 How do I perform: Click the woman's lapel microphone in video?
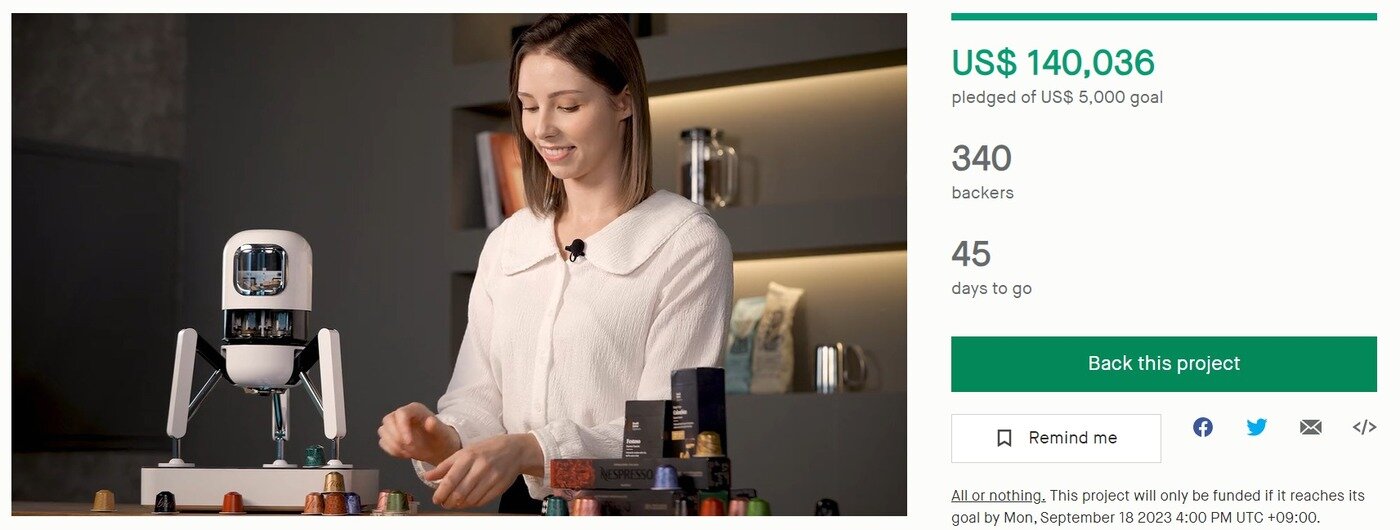(575, 248)
